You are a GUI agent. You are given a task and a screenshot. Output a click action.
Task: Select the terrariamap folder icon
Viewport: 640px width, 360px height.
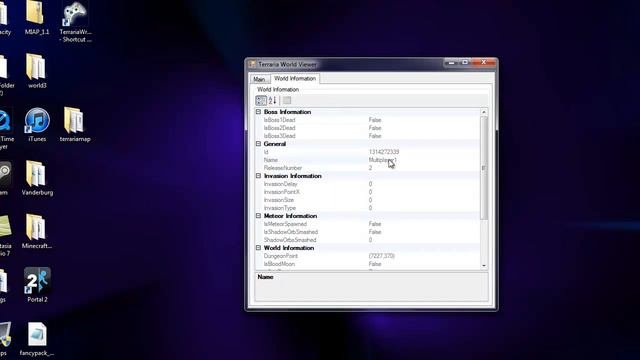75,125
